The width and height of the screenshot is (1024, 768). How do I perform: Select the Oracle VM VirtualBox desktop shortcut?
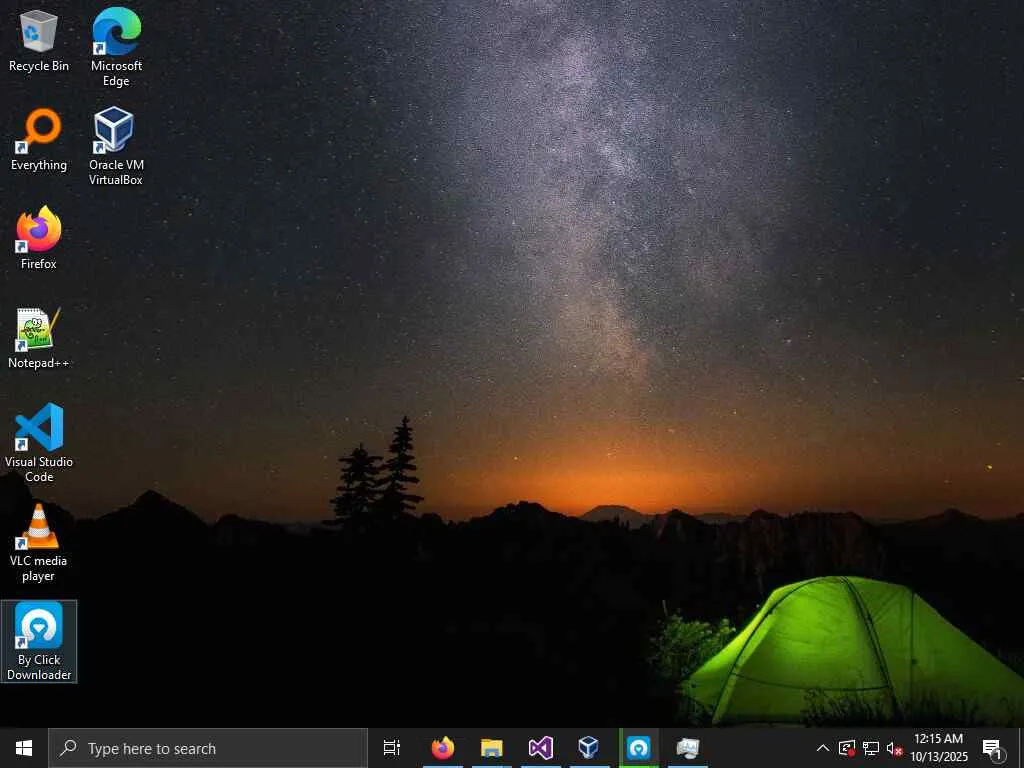coord(116,146)
